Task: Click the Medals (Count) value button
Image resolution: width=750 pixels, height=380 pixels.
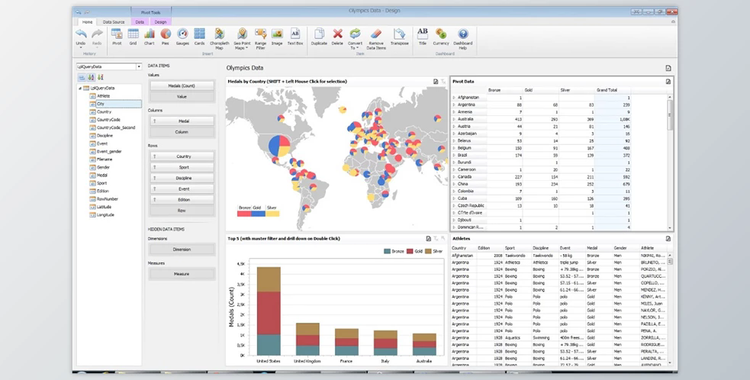Action: pos(182,86)
